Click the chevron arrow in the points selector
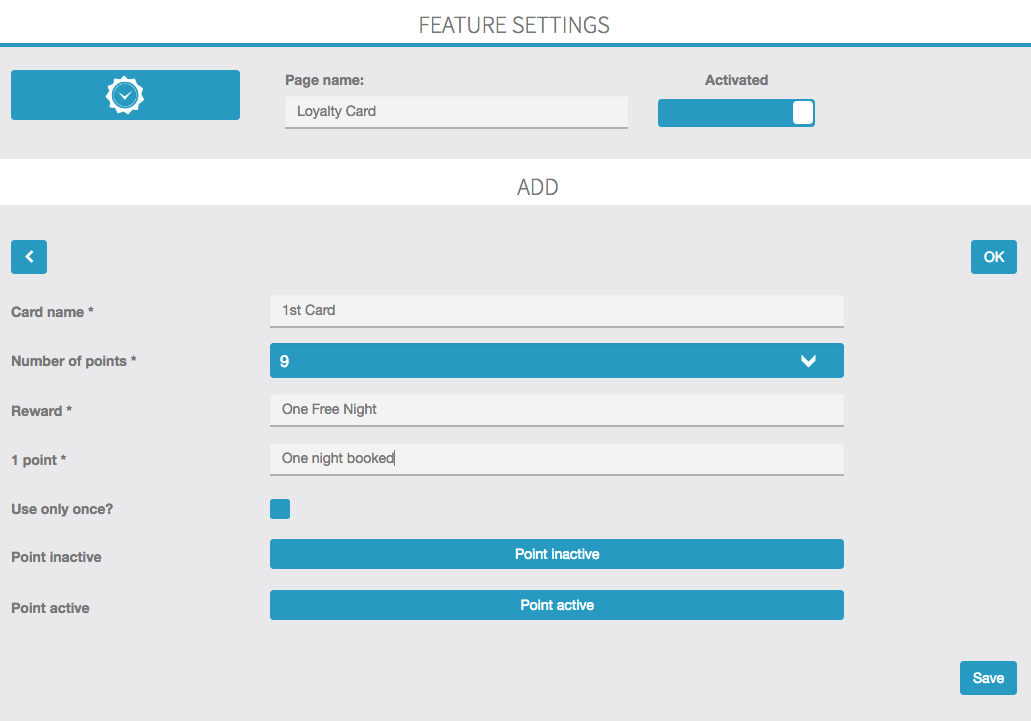1031x721 pixels. click(x=808, y=361)
